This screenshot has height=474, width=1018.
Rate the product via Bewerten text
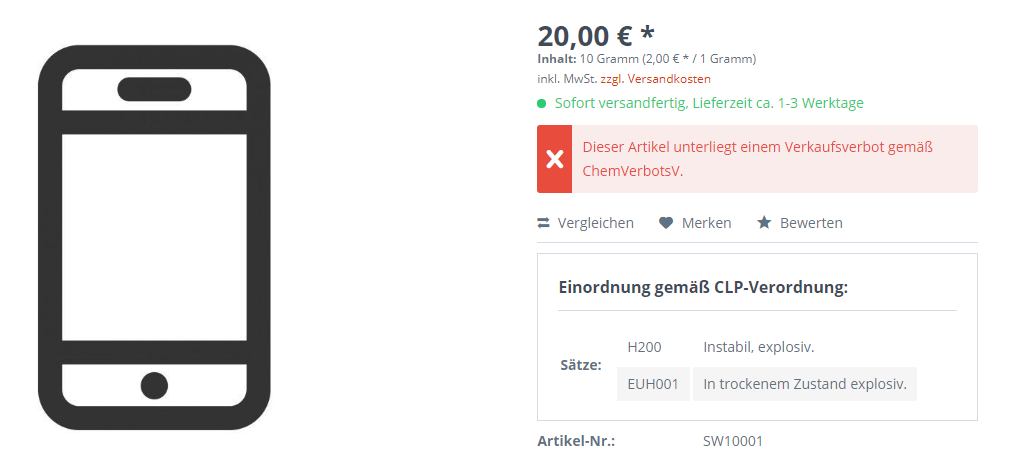811,223
